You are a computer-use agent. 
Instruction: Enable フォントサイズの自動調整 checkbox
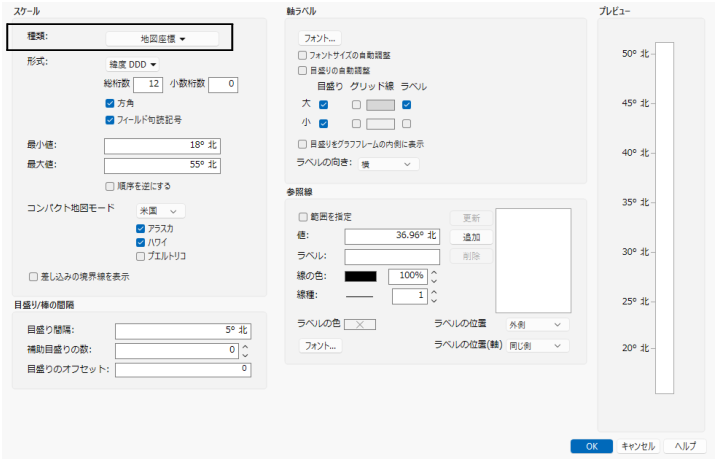302,55
